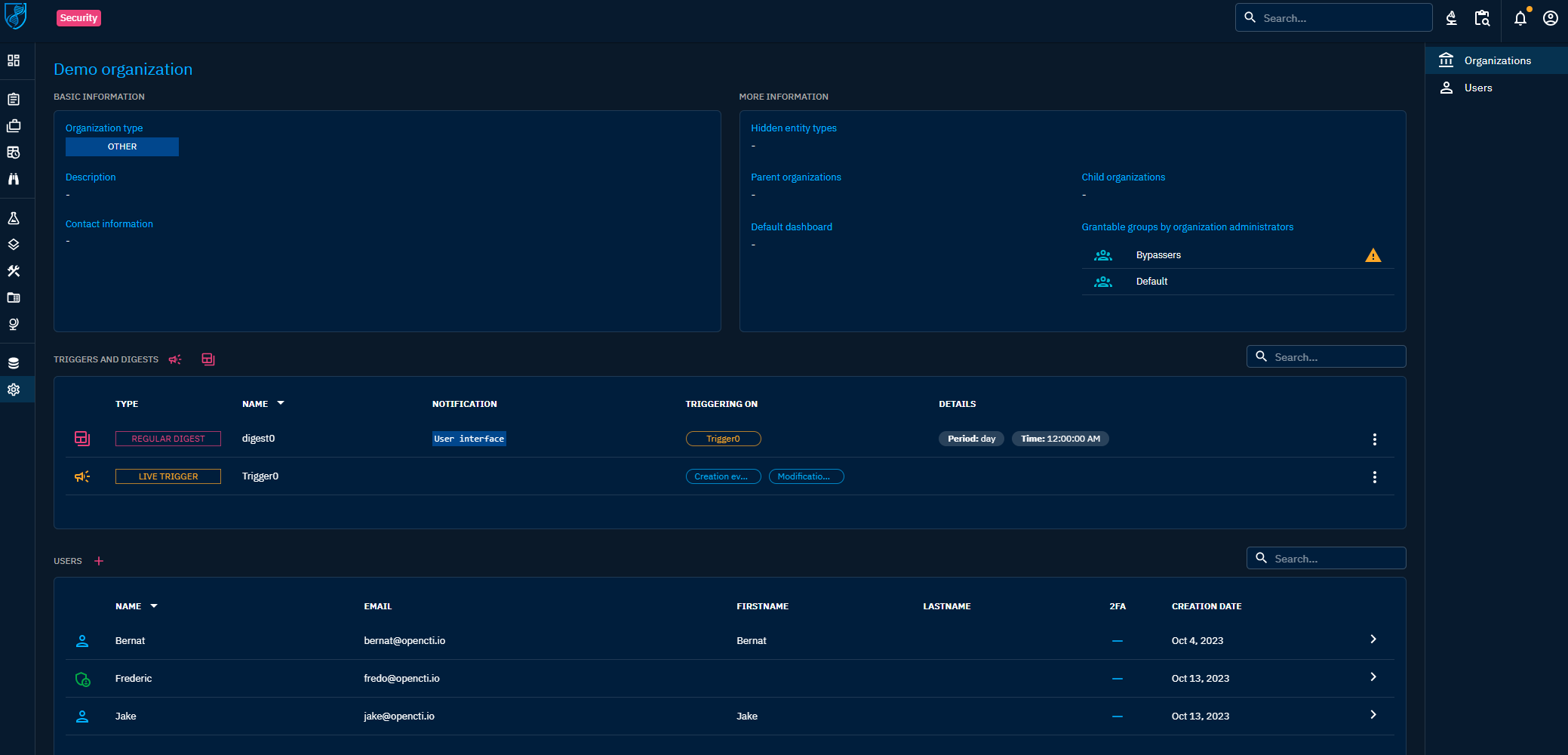
Task: Click the add regular digest icon
Action: pyautogui.click(x=208, y=359)
